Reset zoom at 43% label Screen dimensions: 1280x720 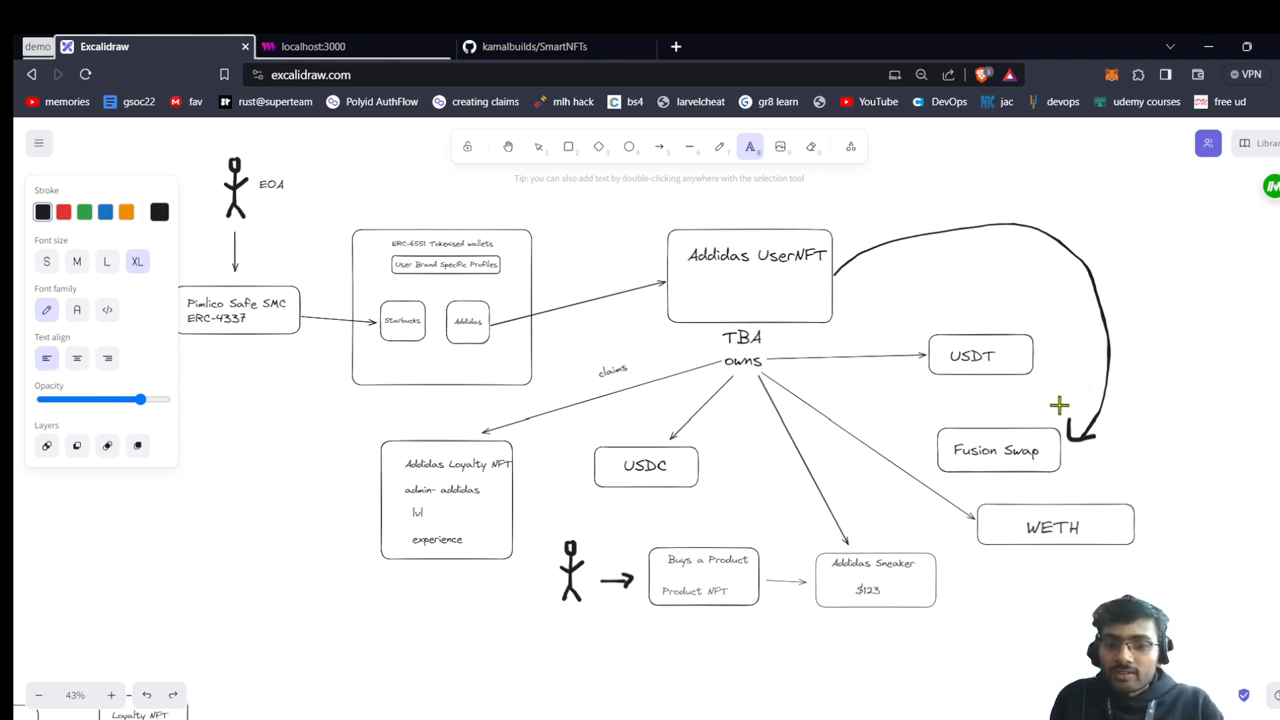75,695
